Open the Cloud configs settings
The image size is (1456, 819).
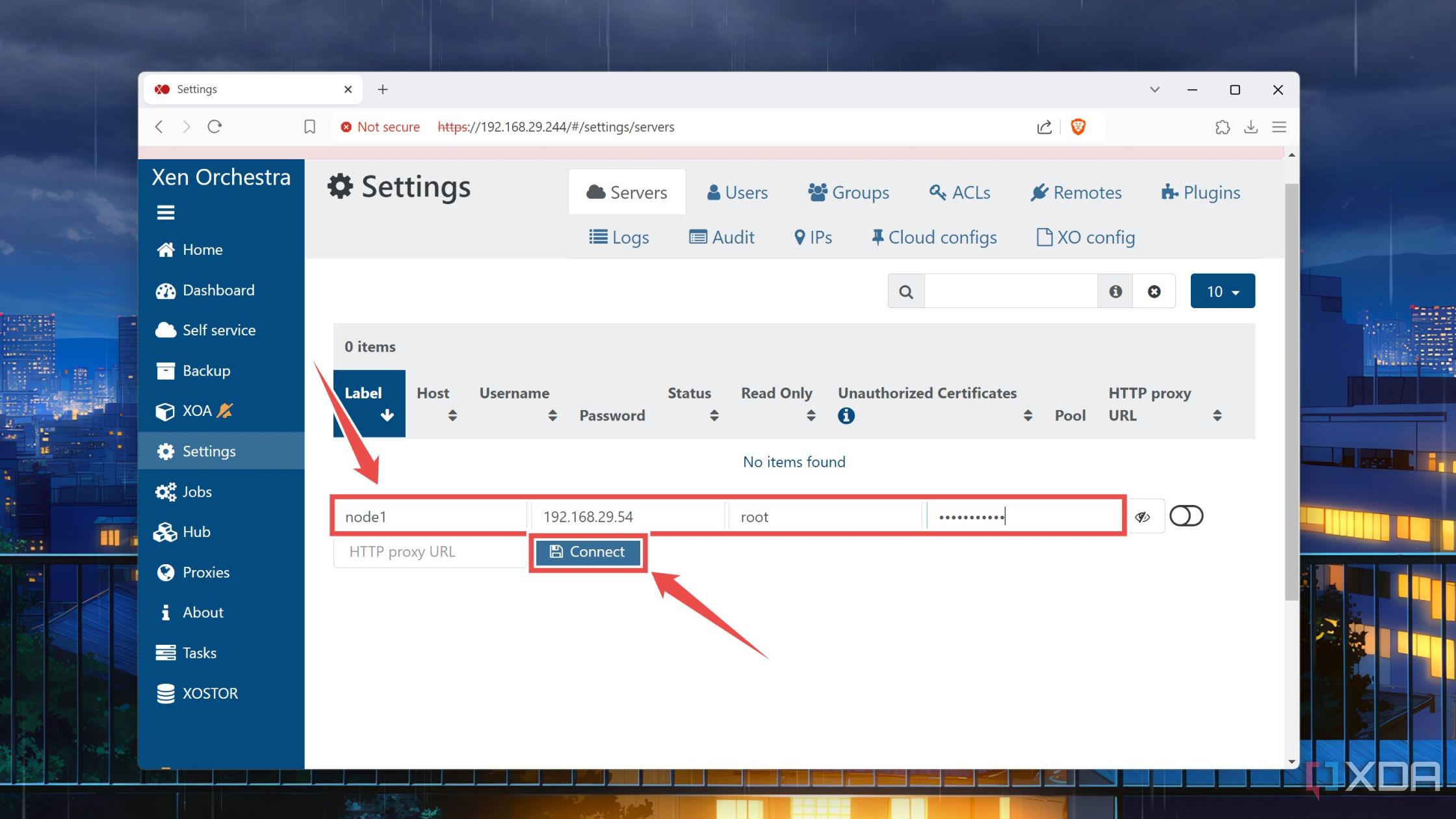932,237
